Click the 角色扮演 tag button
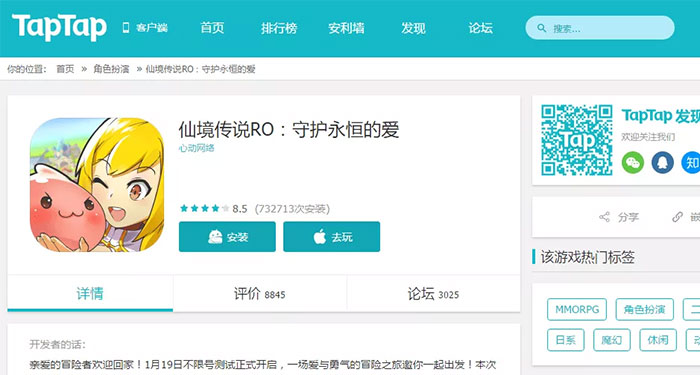Image resolution: width=700 pixels, height=375 pixels. pyautogui.click(x=645, y=309)
